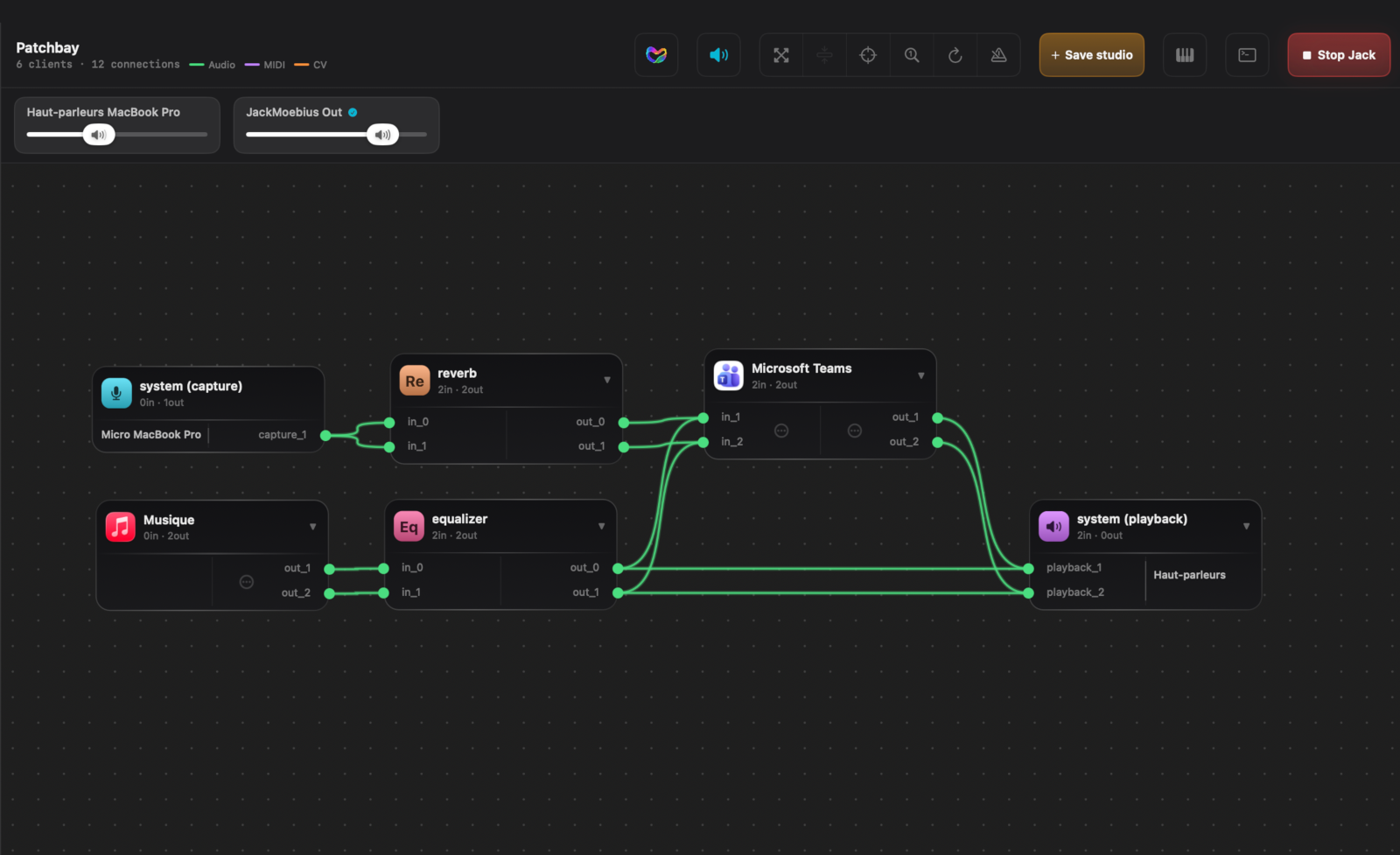Image resolution: width=1400 pixels, height=855 pixels.
Task: Click Microsoft Teams output-side options circle
Action: (855, 431)
